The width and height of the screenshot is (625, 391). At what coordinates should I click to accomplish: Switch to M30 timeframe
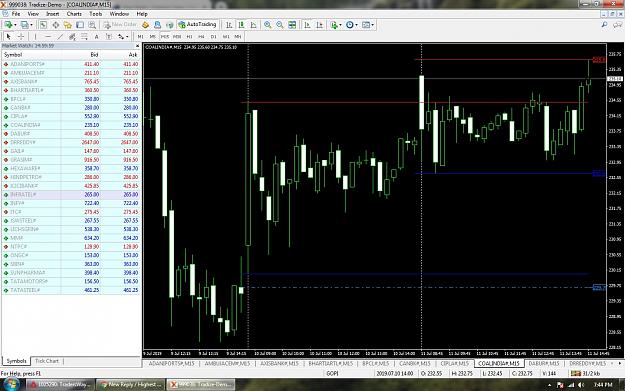177,37
